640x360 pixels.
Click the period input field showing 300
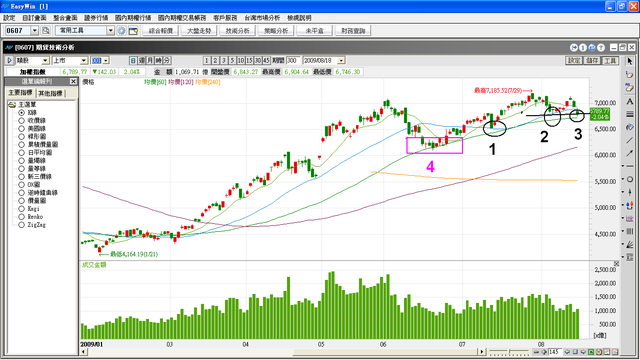click(x=293, y=60)
